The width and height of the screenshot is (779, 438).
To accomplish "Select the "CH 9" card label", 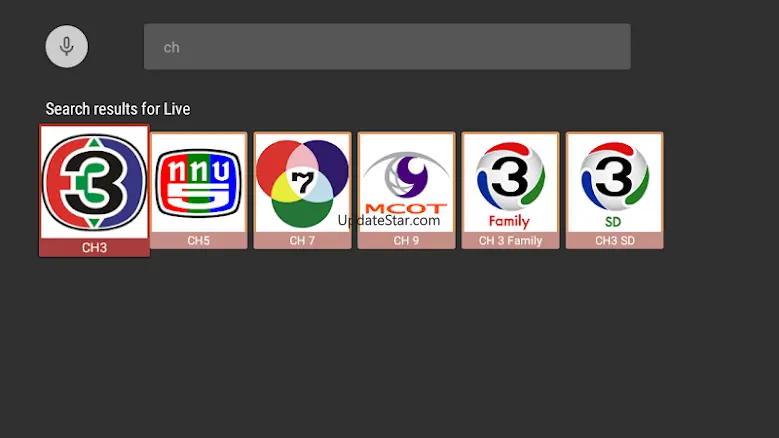I will click(x=406, y=240).
